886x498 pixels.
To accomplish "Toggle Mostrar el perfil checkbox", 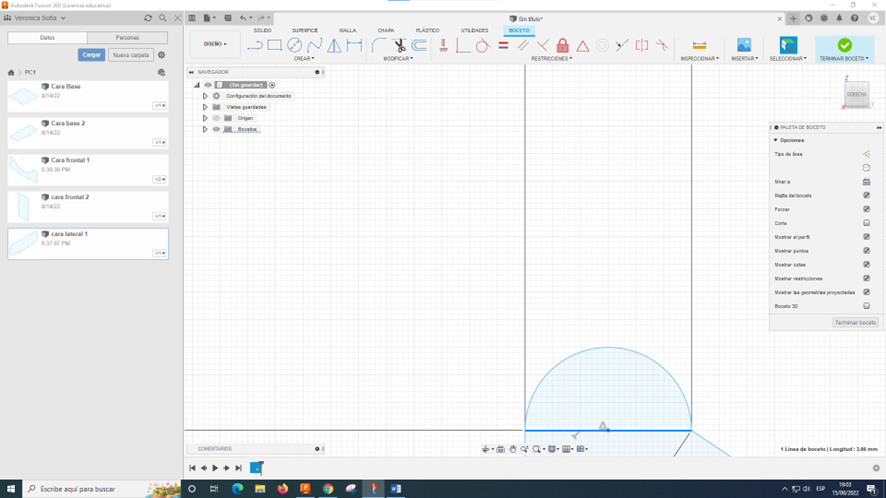I will pyautogui.click(x=866, y=237).
